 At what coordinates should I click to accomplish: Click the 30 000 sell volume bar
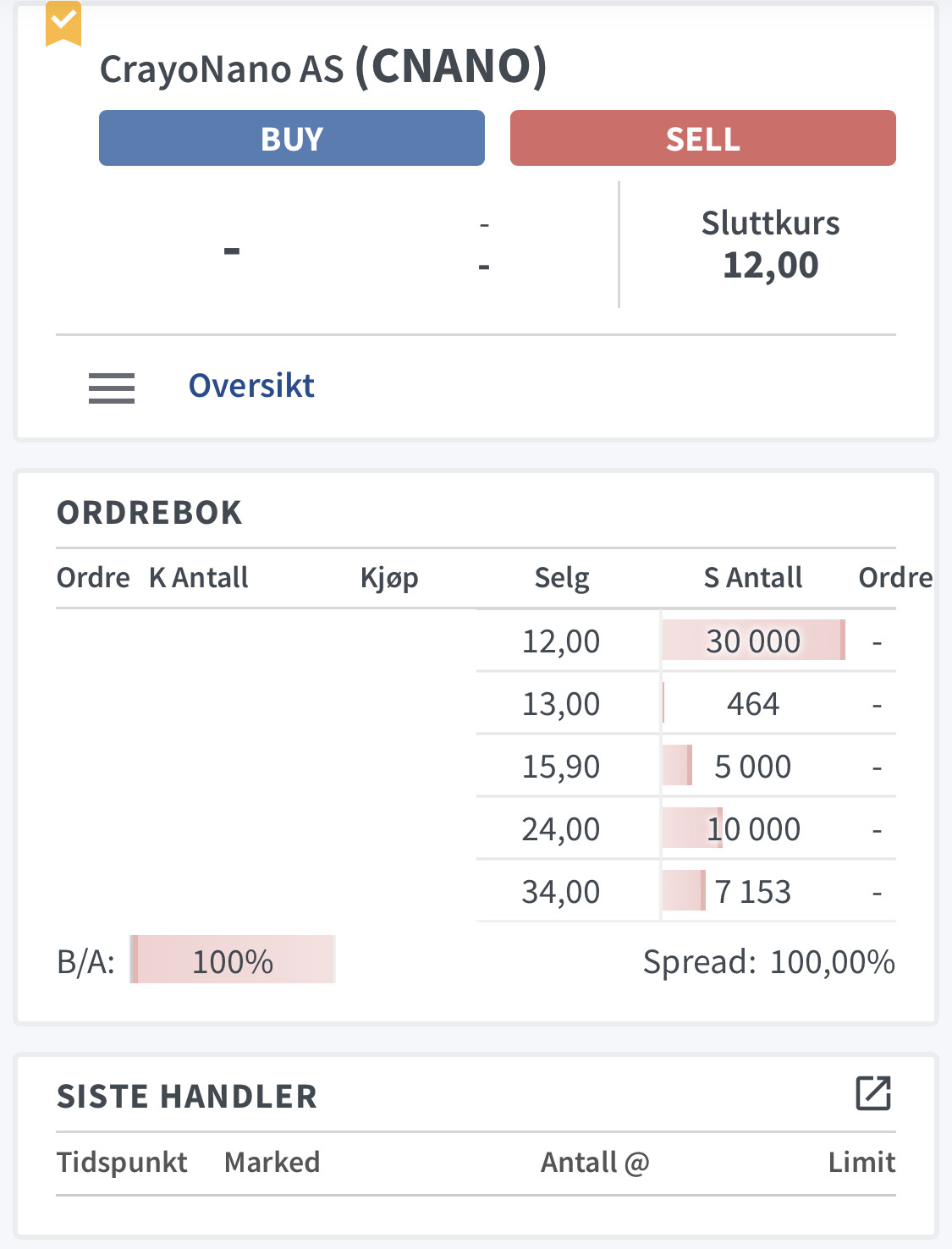click(753, 641)
